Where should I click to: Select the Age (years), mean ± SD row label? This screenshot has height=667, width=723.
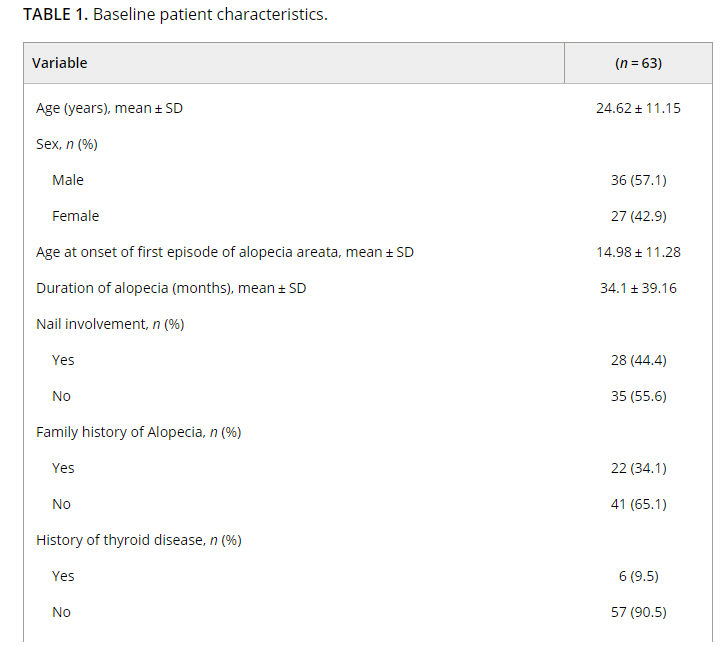109,108
